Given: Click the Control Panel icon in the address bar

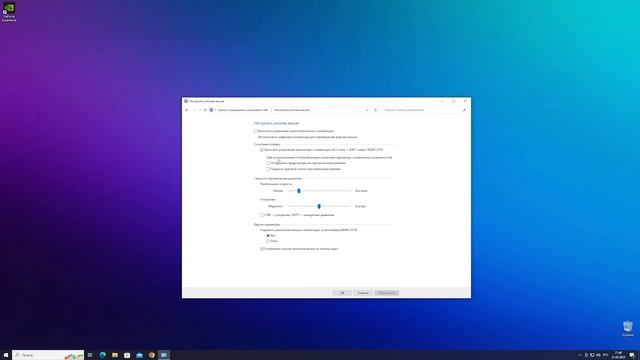Looking at the screenshot, I should point(211,110).
